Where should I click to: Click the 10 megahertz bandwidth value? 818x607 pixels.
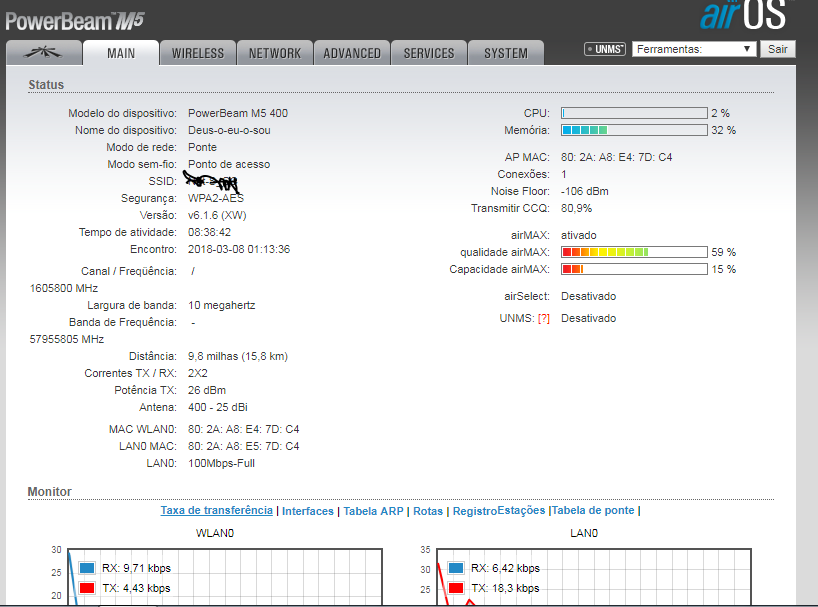coord(222,305)
